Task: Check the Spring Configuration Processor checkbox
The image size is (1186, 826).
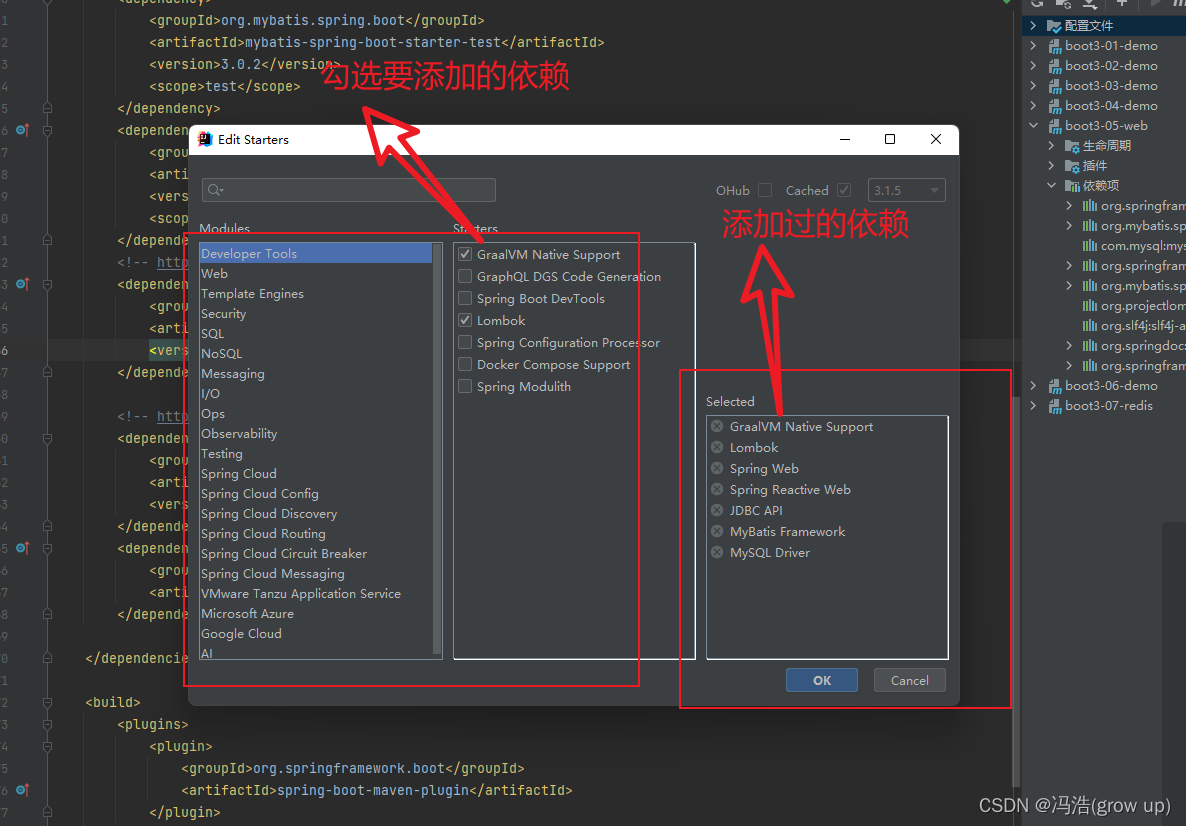Action: coord(465,343)
